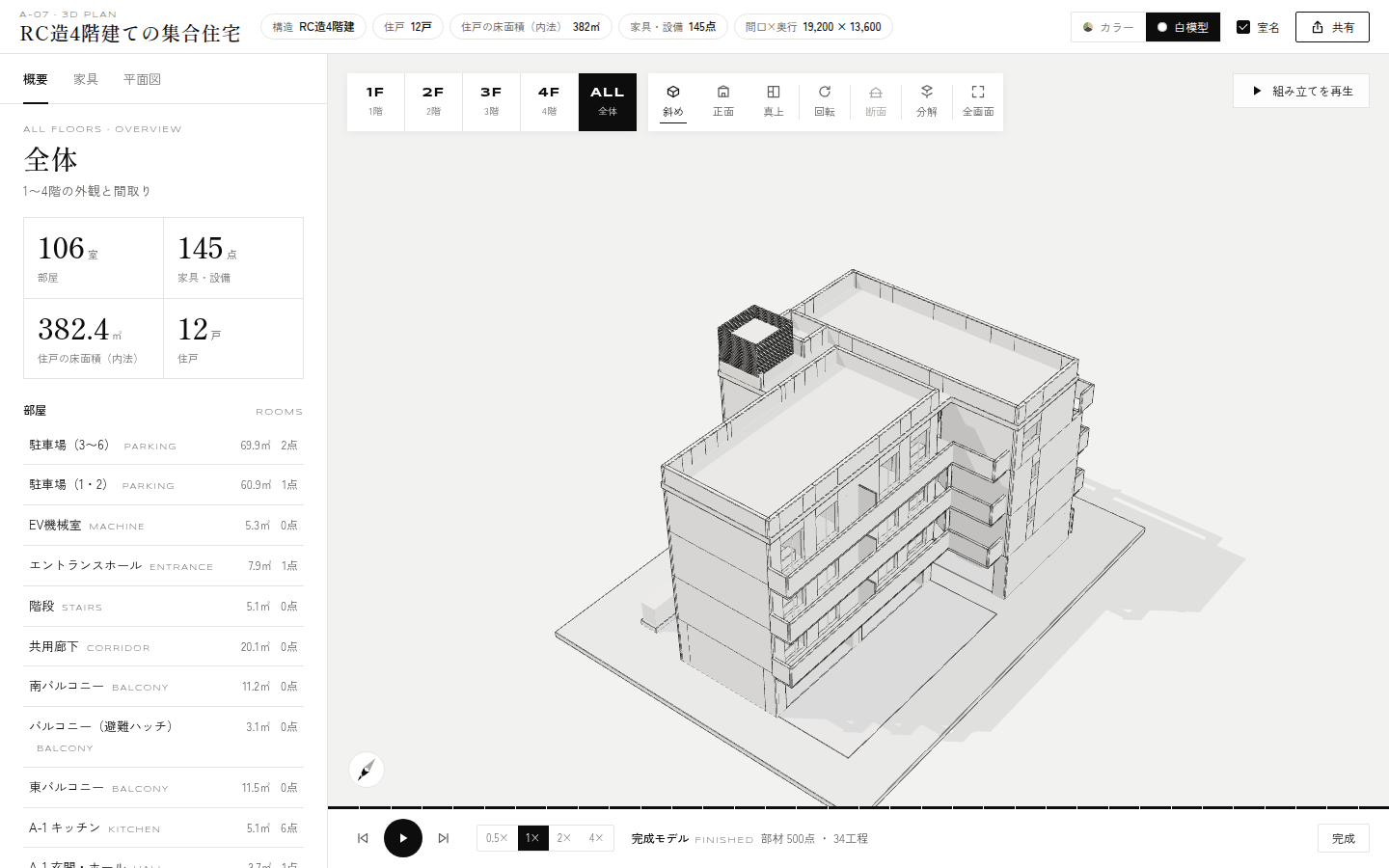Click the compass orientation icon
This screenshot has width=1389, height=868.
click(x=367, y=770)
